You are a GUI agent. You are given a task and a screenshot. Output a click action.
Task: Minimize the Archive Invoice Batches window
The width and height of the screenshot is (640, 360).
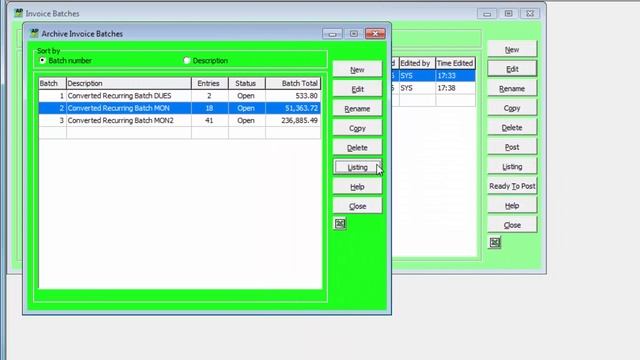pyautogui.click(x=332, y=34)
